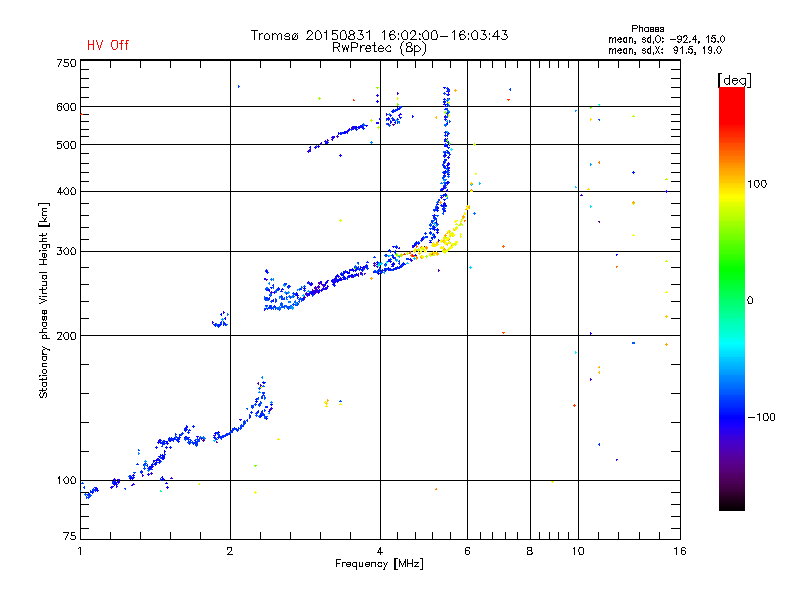Screen dimensions: 800x600
Task: Click the '1' frequency tick label
Action: 80,551
